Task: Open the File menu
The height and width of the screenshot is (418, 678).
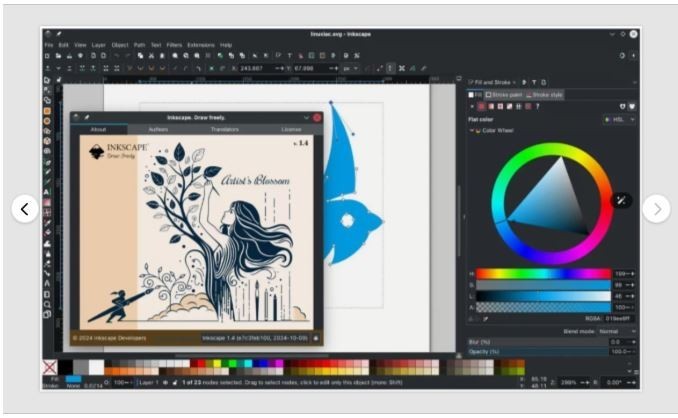Action: coord(48,45)
